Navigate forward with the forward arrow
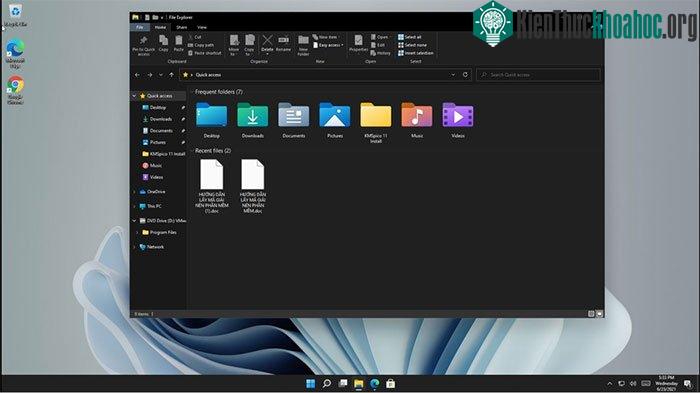Screen dimensions: 700x393 pyautogui.click(x=150, y=75)
